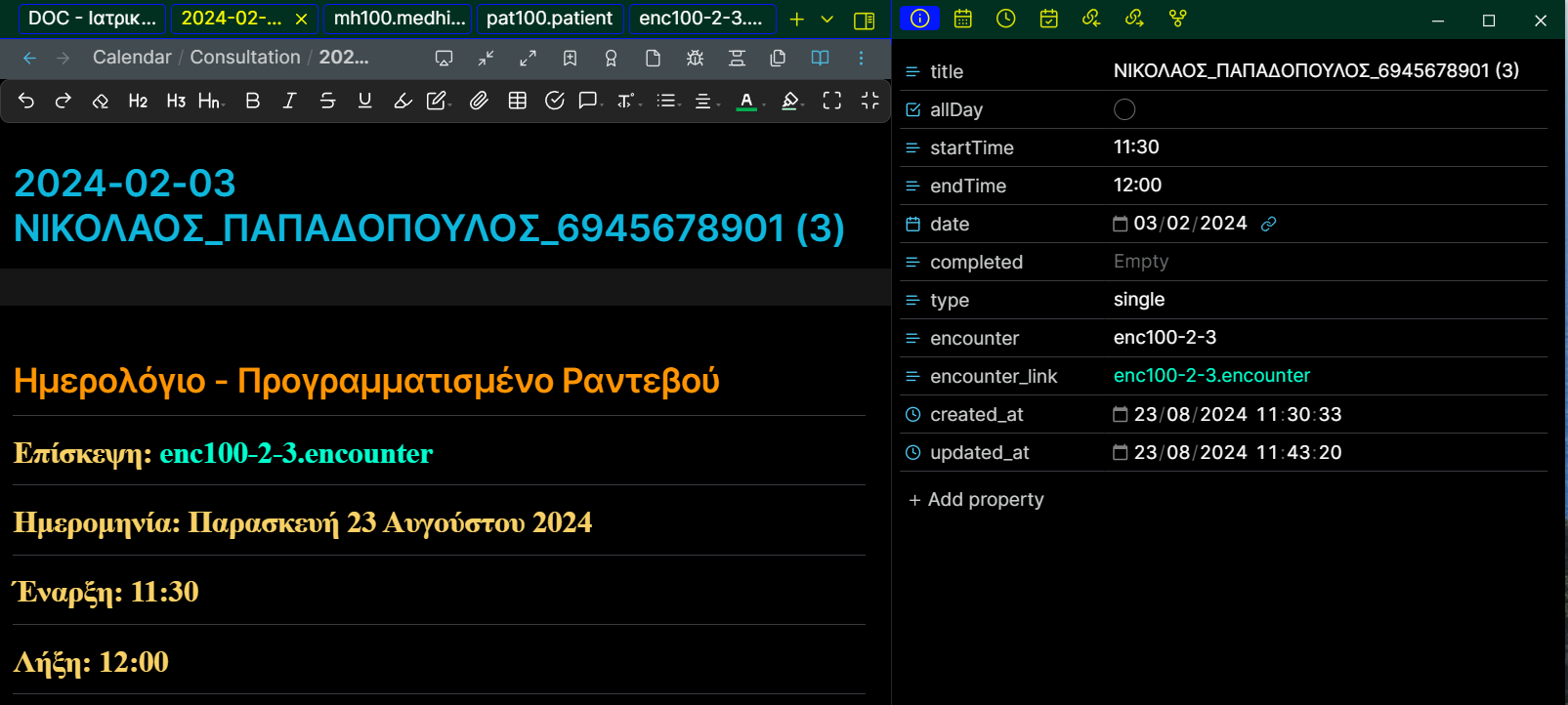This screenshot has height=705, width=1568.
Task: Open the Hn heading level dropdown
Action: click(x=211, y=101)
